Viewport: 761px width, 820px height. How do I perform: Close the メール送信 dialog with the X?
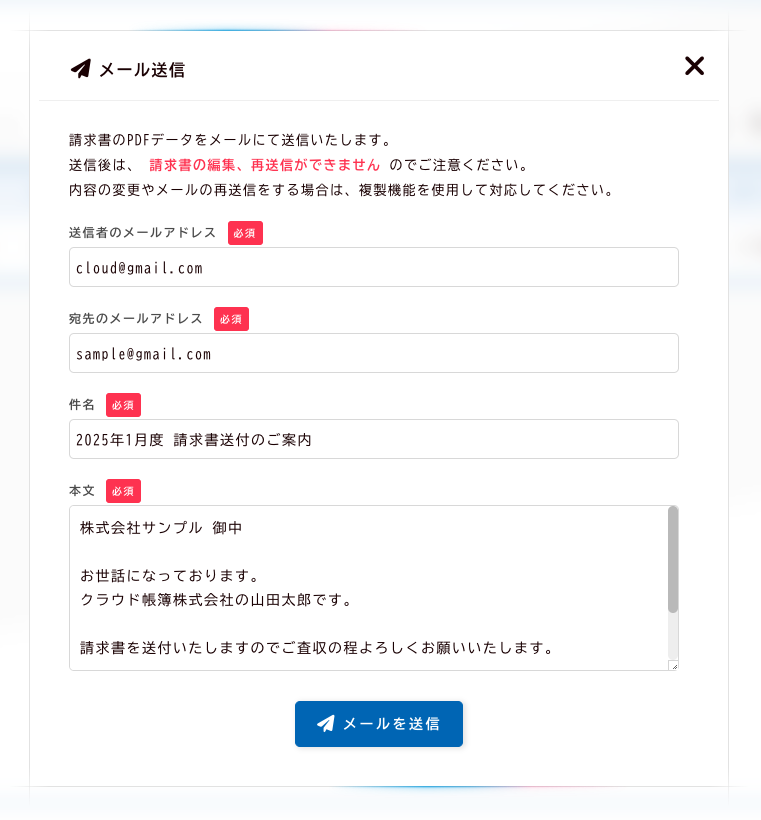[x=694, y=66]
